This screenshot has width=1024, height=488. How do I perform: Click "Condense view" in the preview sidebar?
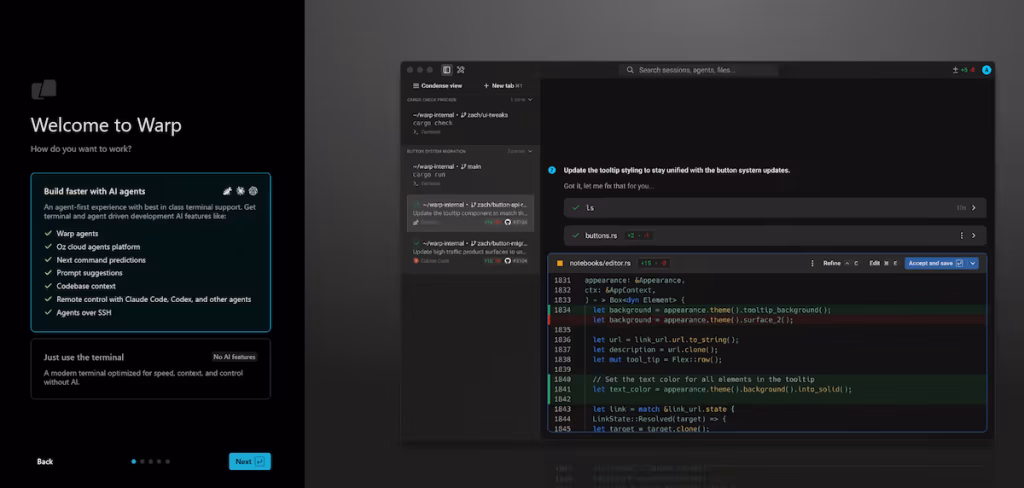pos(438,86)
